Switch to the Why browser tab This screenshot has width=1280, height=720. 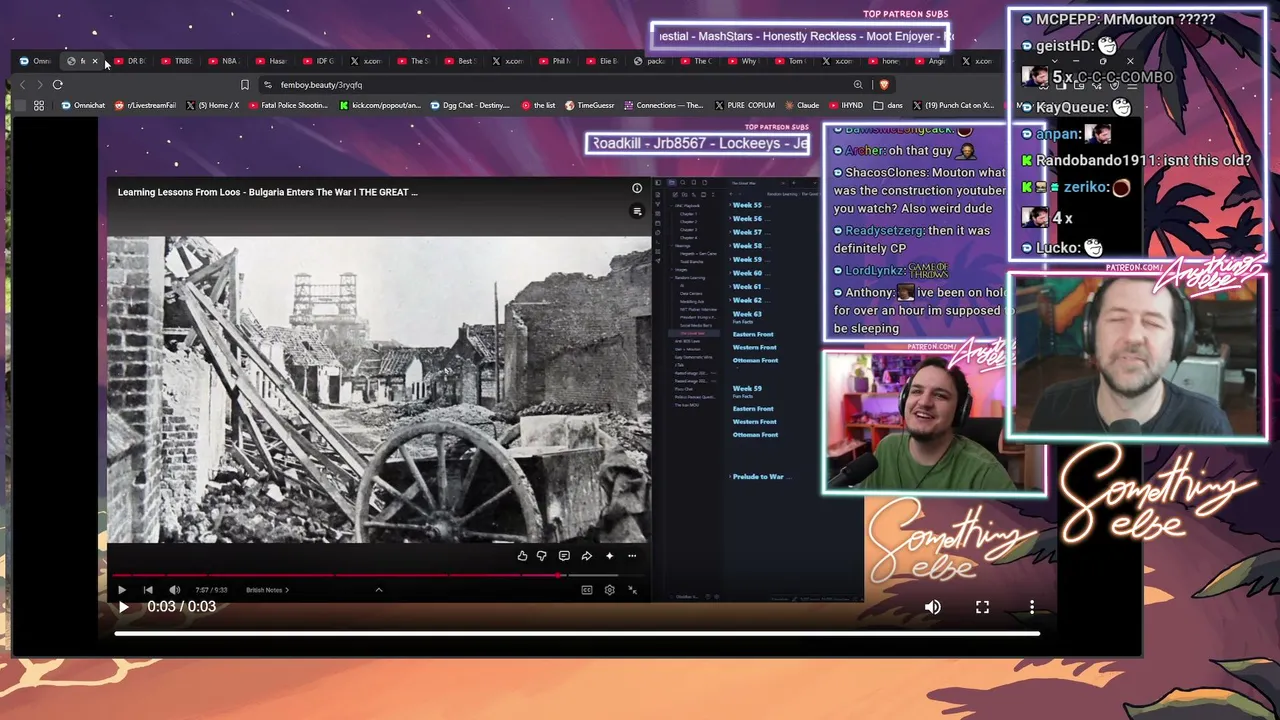[743, 61]
